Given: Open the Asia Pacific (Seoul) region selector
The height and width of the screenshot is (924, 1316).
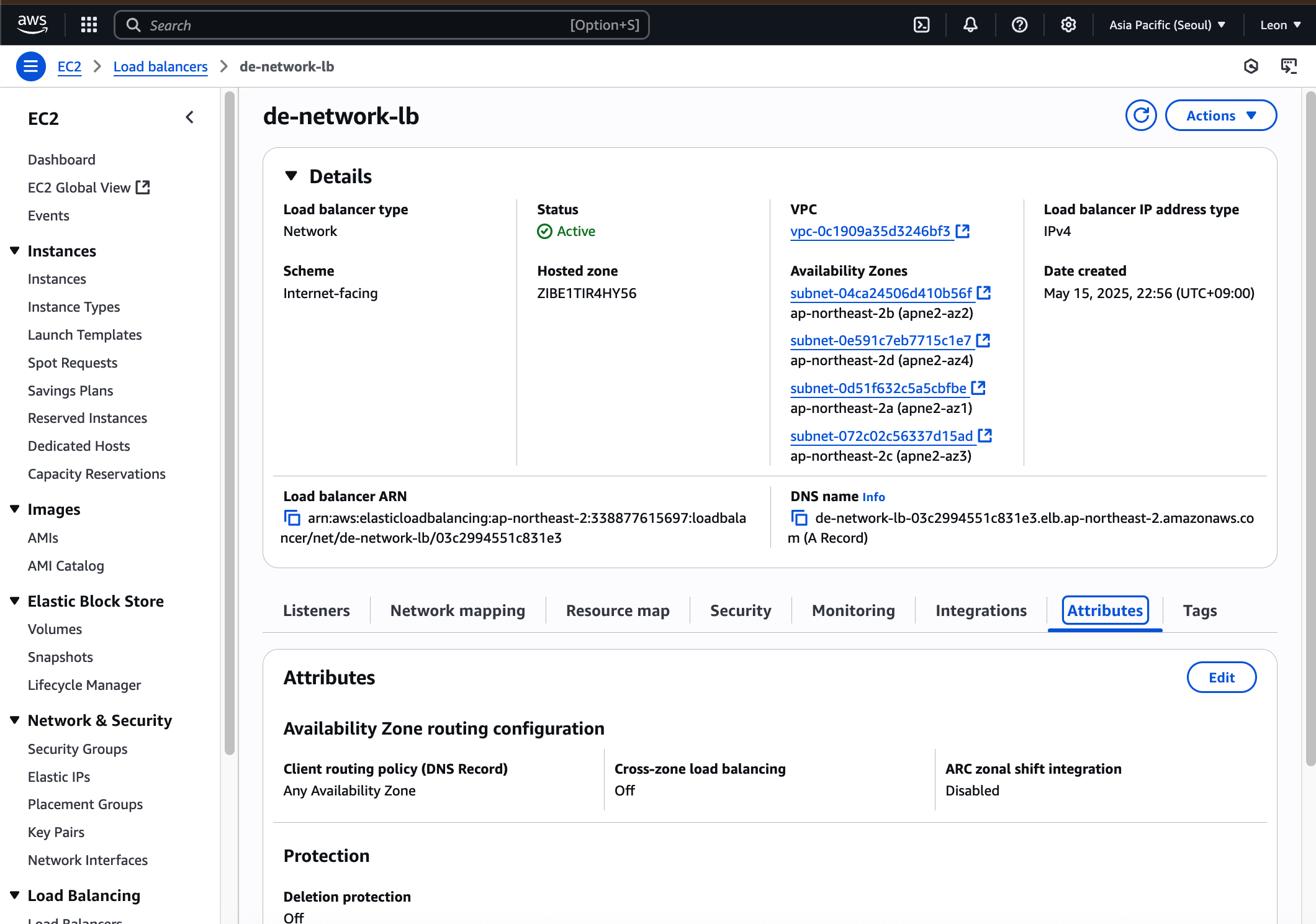Looking at the screenshot, I should pos(1167,25).
